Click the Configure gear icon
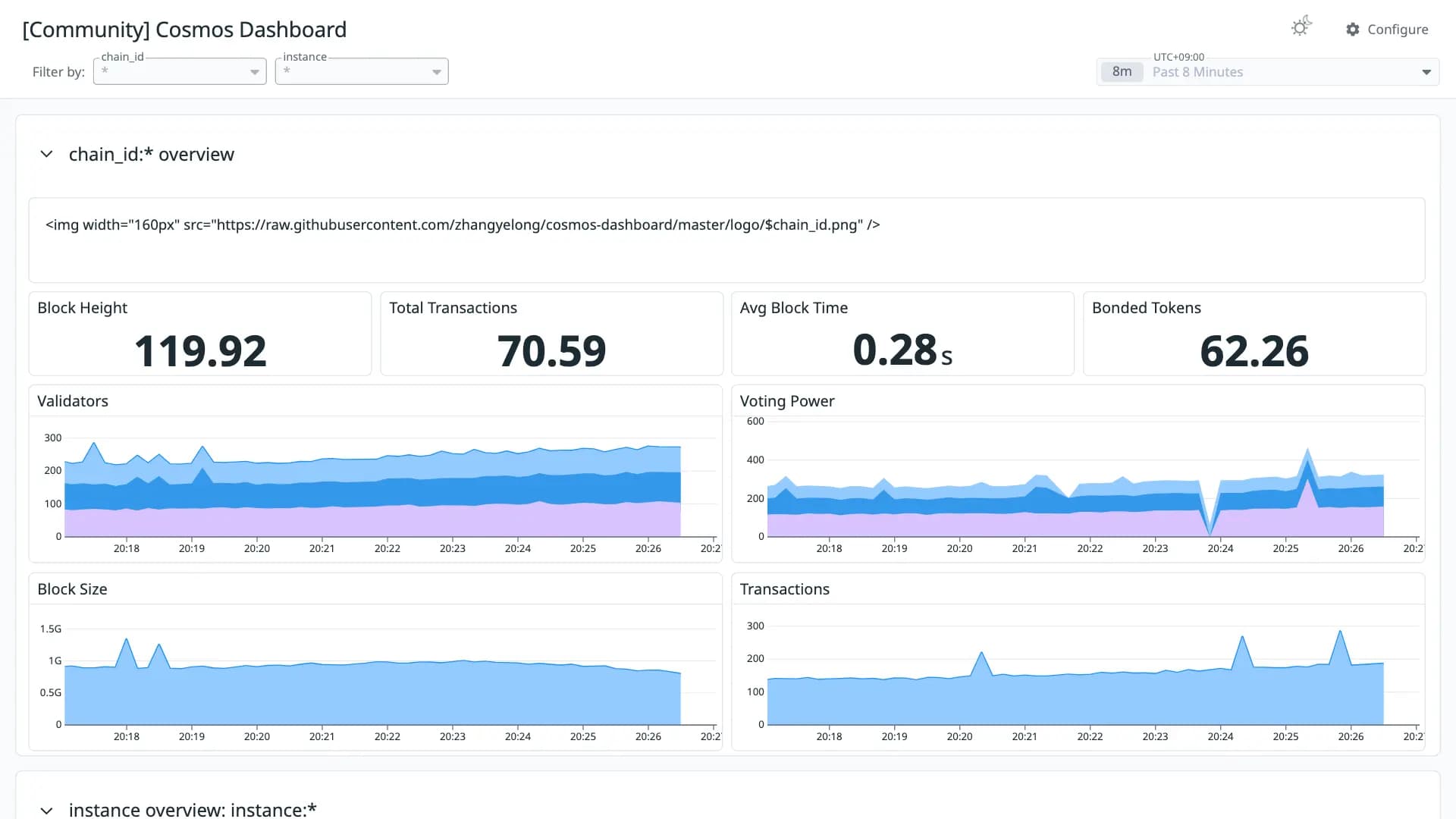The width and height of the screenshot is (1456, 819). [1352, 30]
